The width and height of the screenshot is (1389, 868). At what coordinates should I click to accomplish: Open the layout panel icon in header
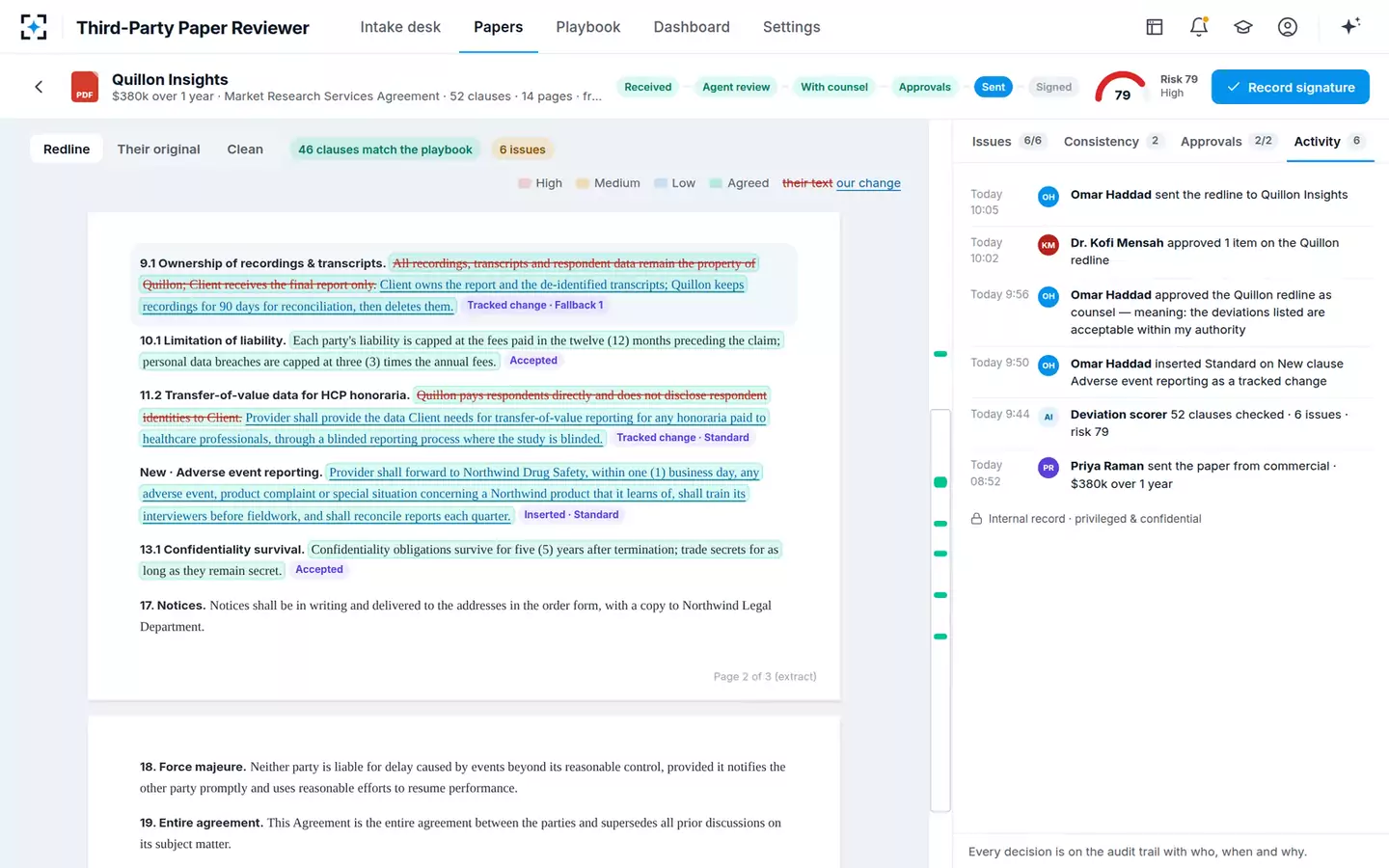[x=1155, y=27]
